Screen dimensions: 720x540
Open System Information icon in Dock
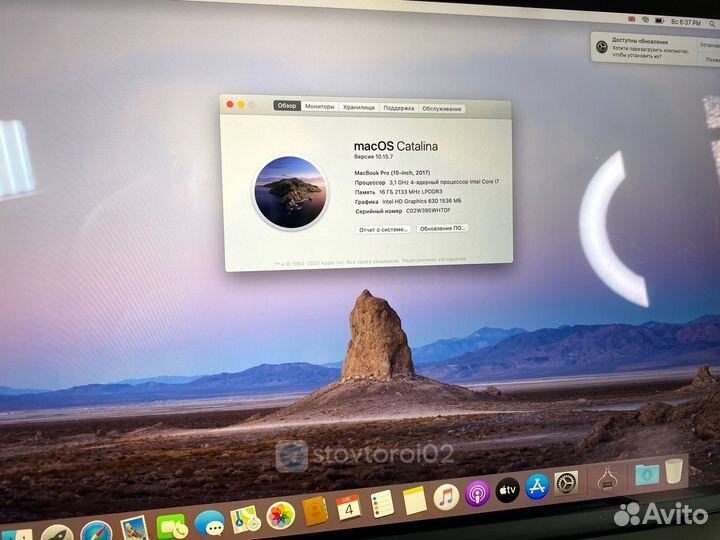pos(607,479)
